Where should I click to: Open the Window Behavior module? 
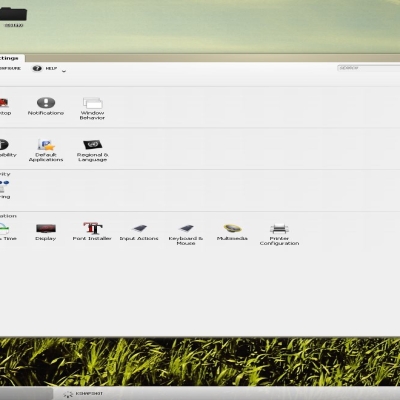[92, 108]
